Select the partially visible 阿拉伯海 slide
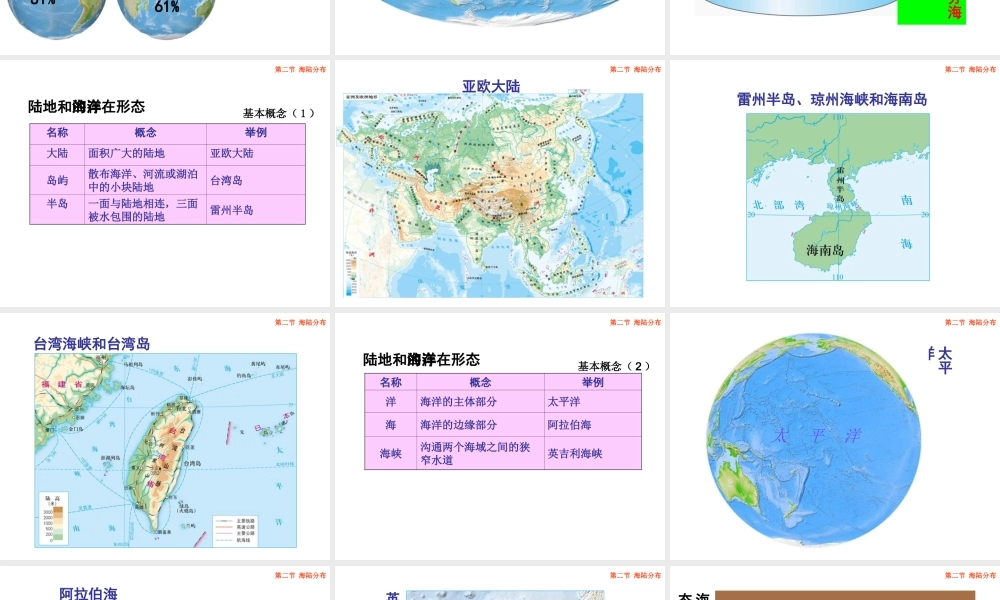Screen dimensions: 1000x600 pos(165,583)
